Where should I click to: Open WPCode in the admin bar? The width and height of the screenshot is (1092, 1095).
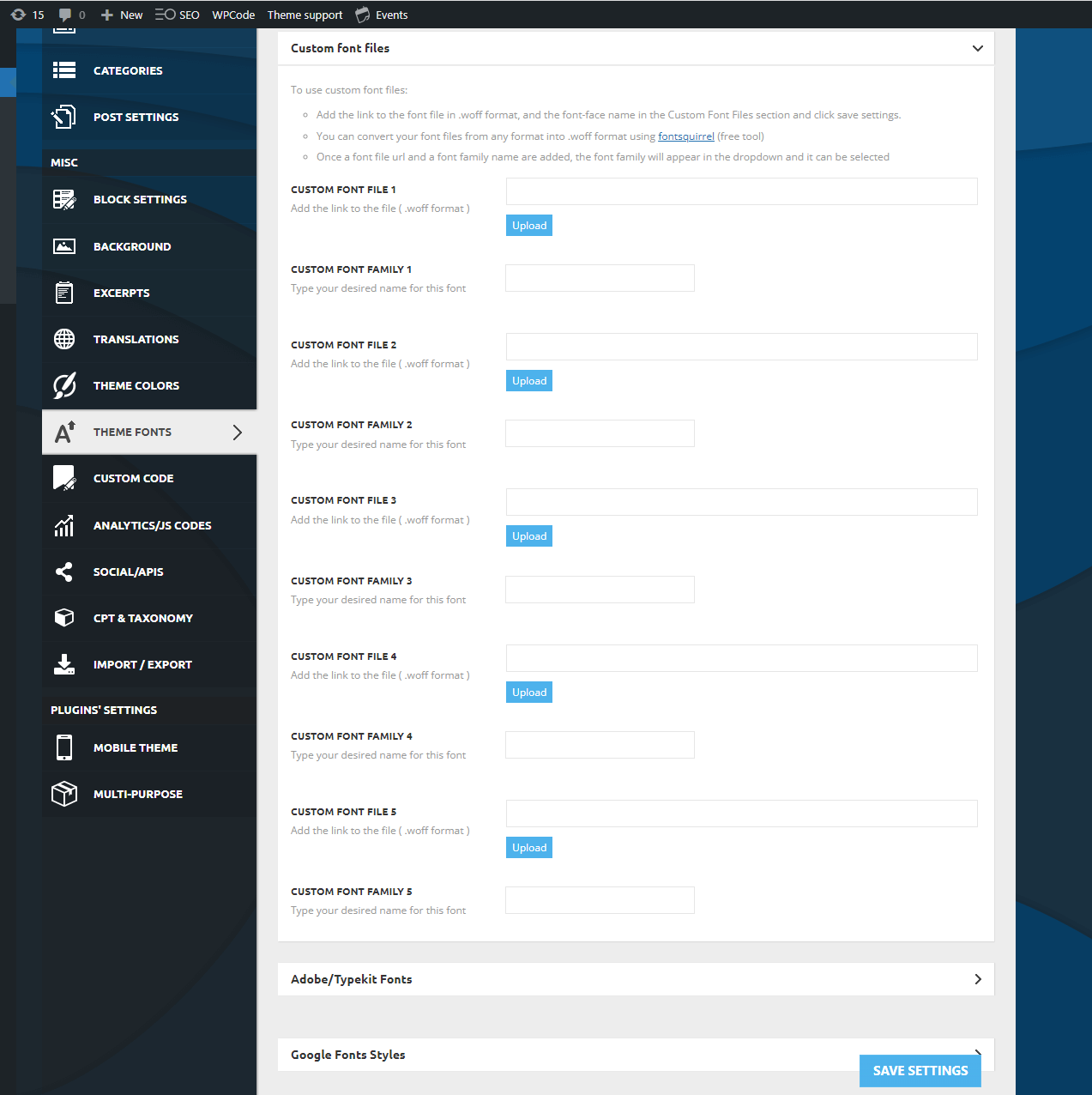233,15
